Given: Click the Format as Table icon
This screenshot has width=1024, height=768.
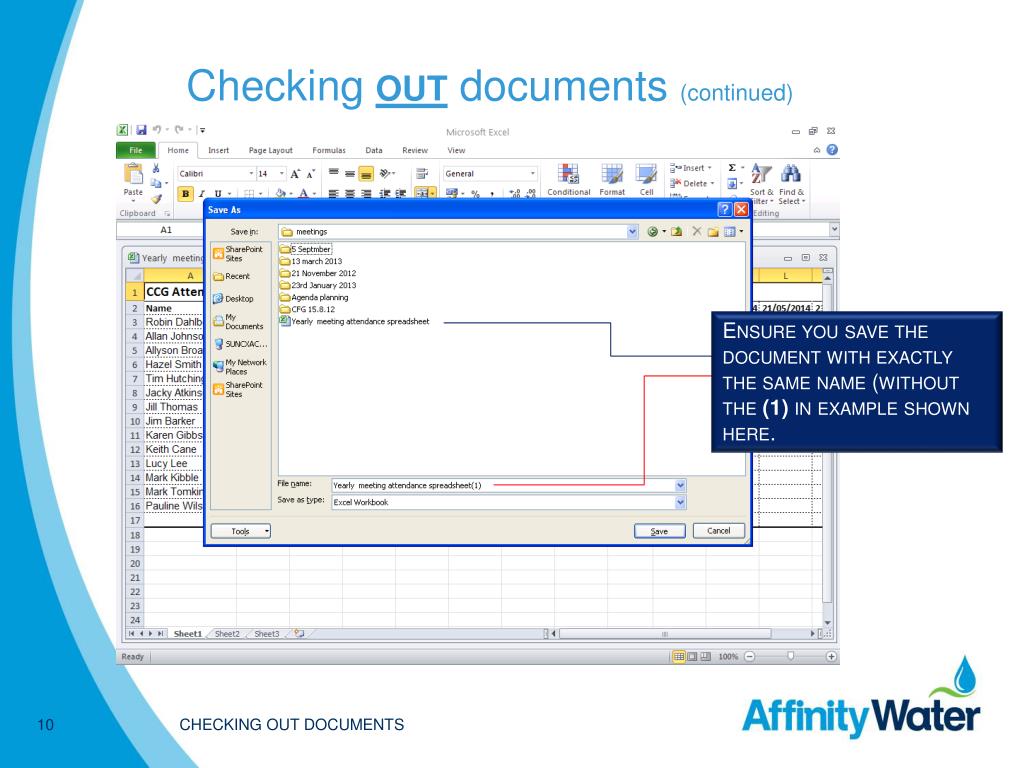Looking at the screenshot, I should [612, 174].
